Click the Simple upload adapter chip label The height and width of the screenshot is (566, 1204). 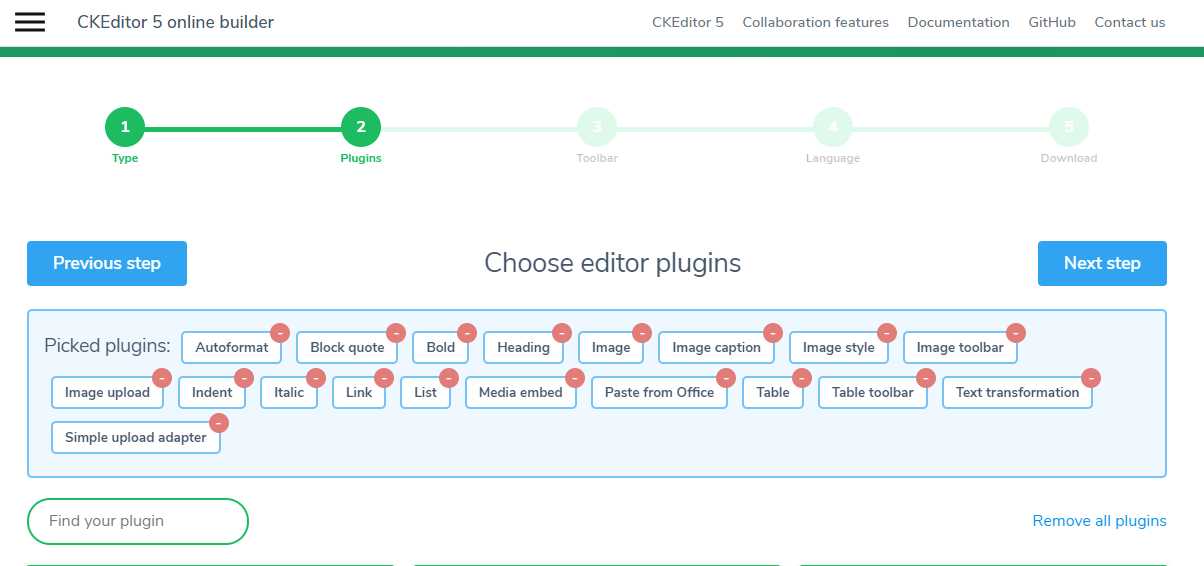tap(136, 437)
